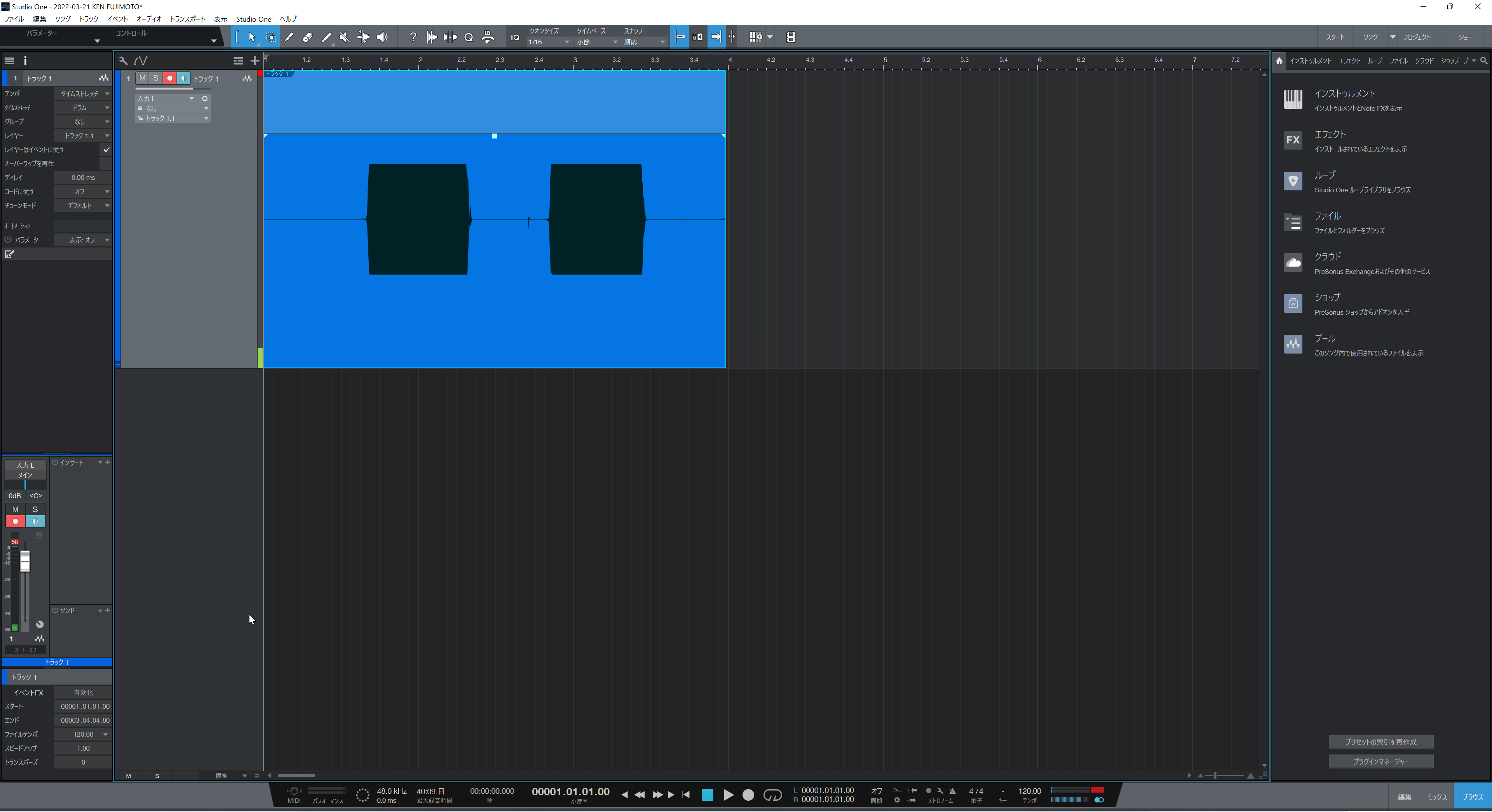Screen dimensions: 1492x812
Task: Select the Range tool
Action: pos(270,37)
